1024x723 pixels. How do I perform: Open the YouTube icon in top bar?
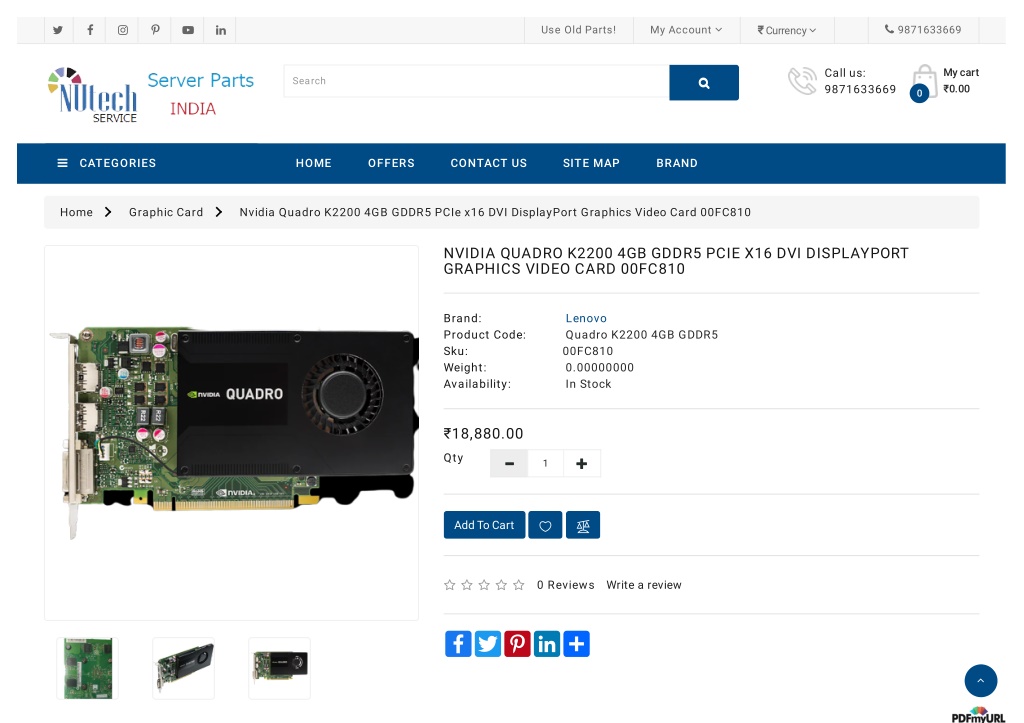click(x=188, y=30)
